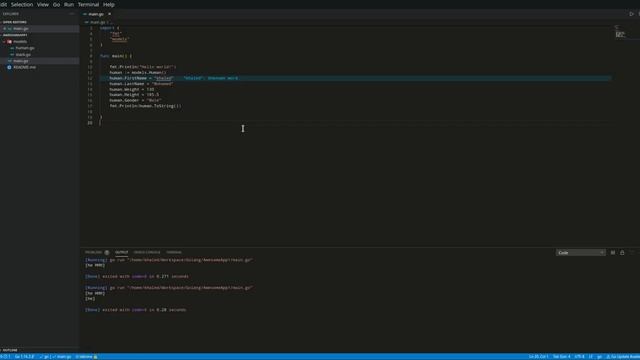Click the LF line ending status
The image size is (640, 360).
tap(591, 357)
